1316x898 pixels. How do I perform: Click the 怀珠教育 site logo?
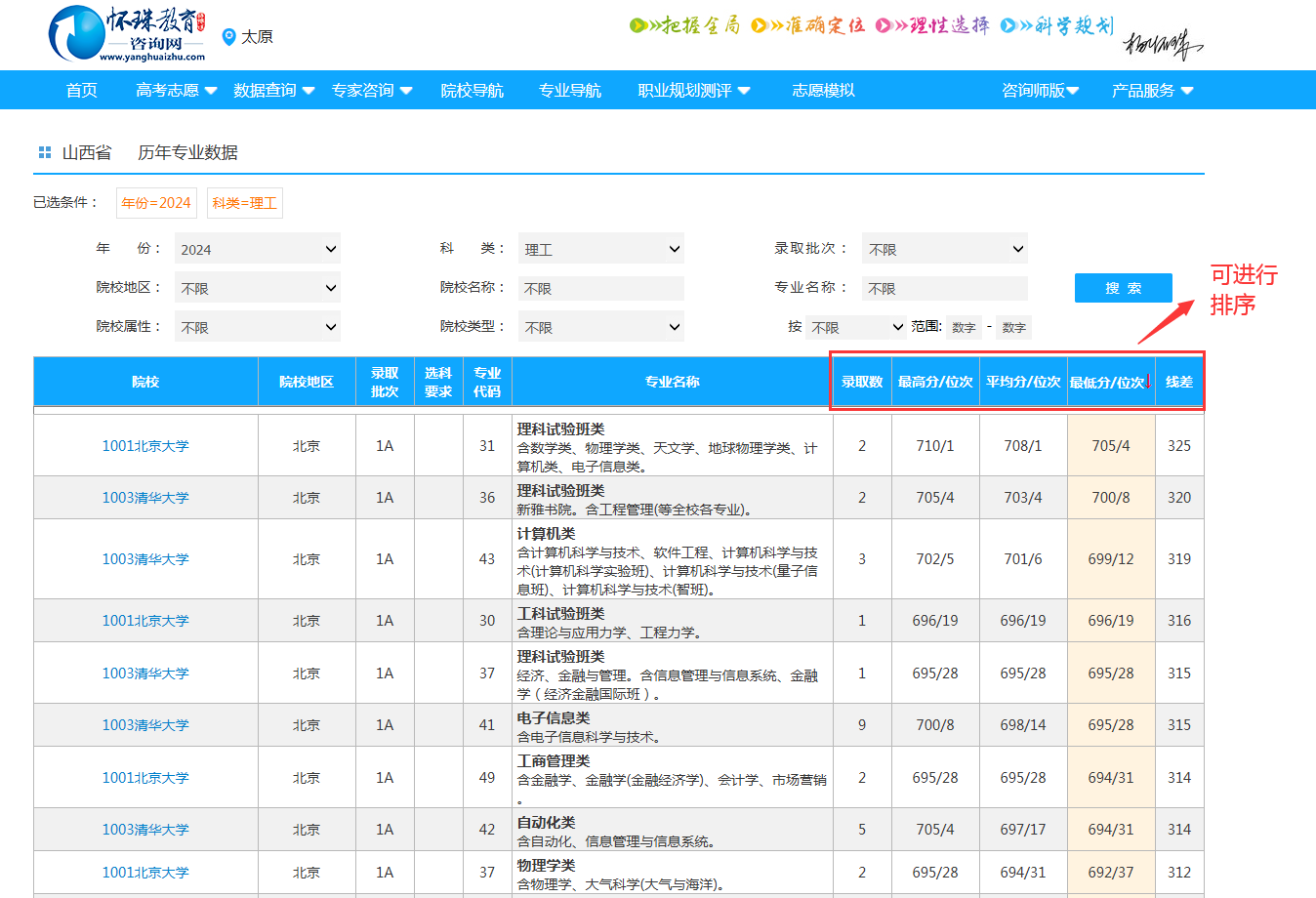[x=127, y=34]
